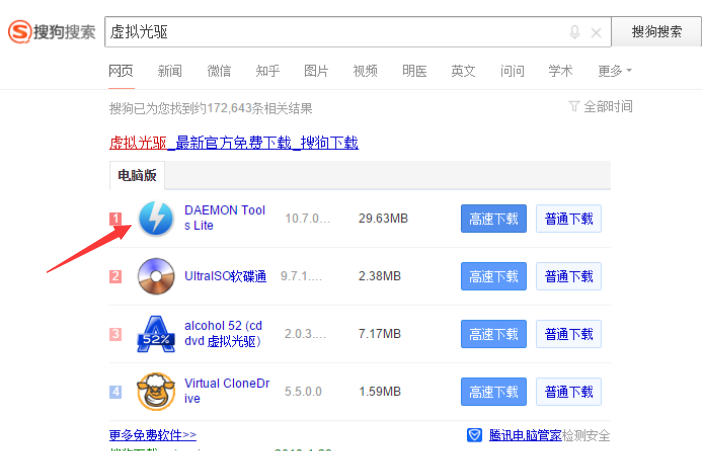The width and height of the screenshot is (727, 451).
Task: Click the UltraISO disc icon
Action: click(x=155, y=276)
